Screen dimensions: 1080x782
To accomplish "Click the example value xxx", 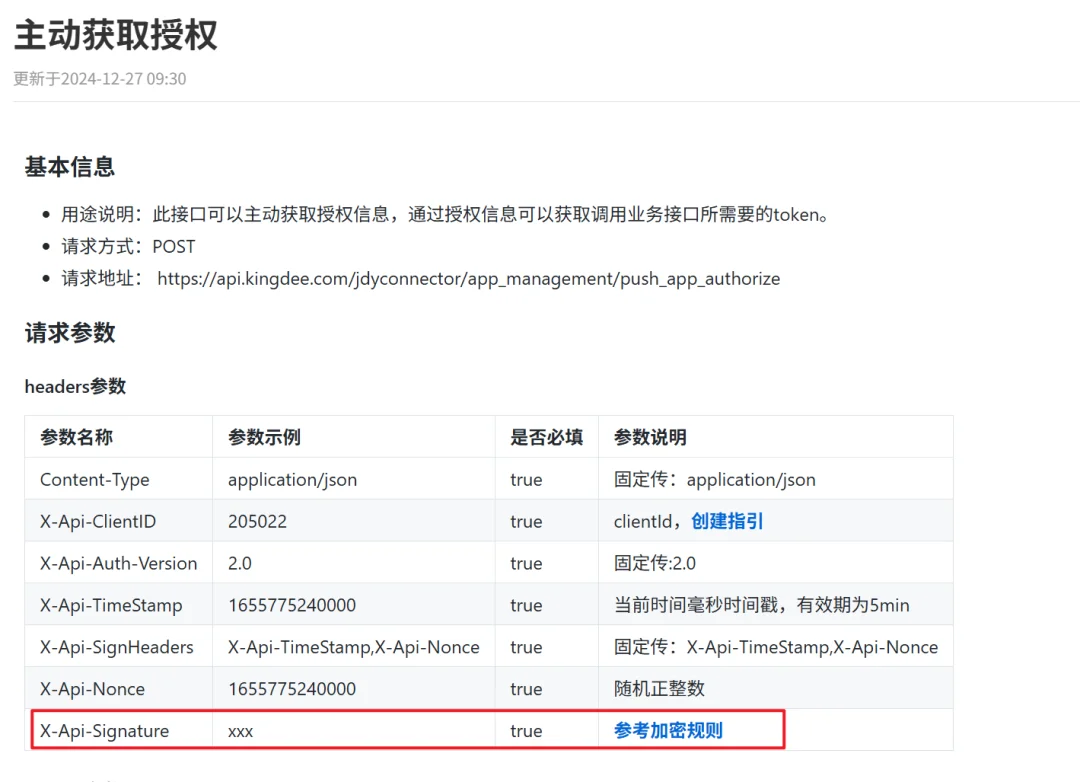I will pos(240,732).
